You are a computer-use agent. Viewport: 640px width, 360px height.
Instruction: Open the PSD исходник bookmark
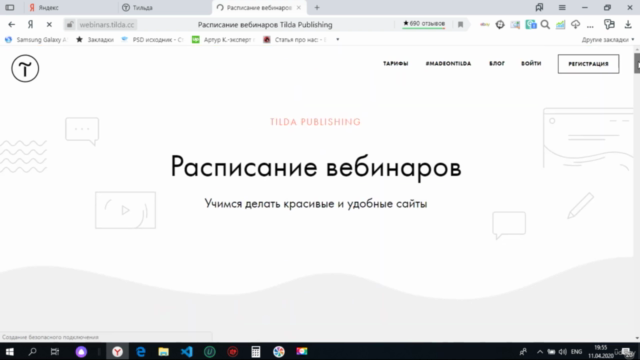coord(152,40)
